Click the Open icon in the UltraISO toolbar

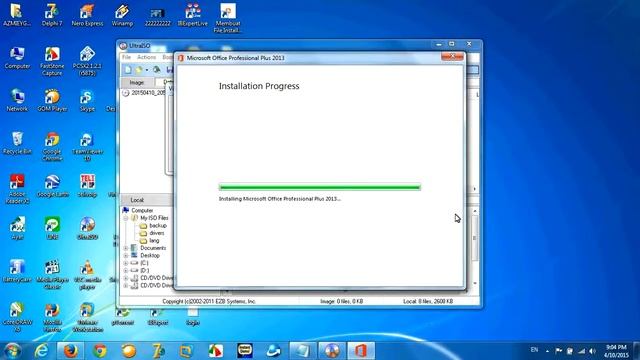click(139, 70)
